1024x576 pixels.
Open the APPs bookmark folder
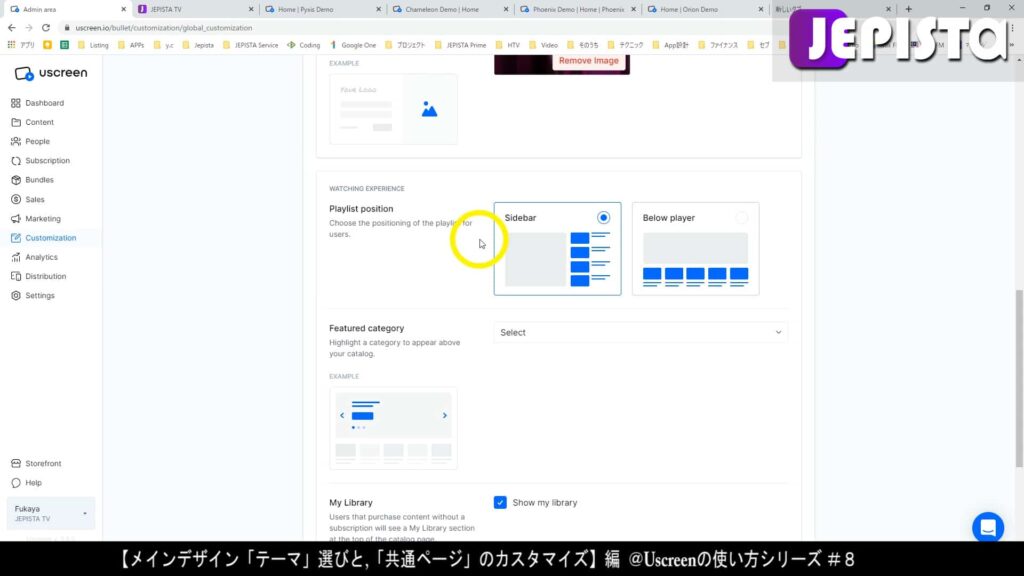(131, 45)
